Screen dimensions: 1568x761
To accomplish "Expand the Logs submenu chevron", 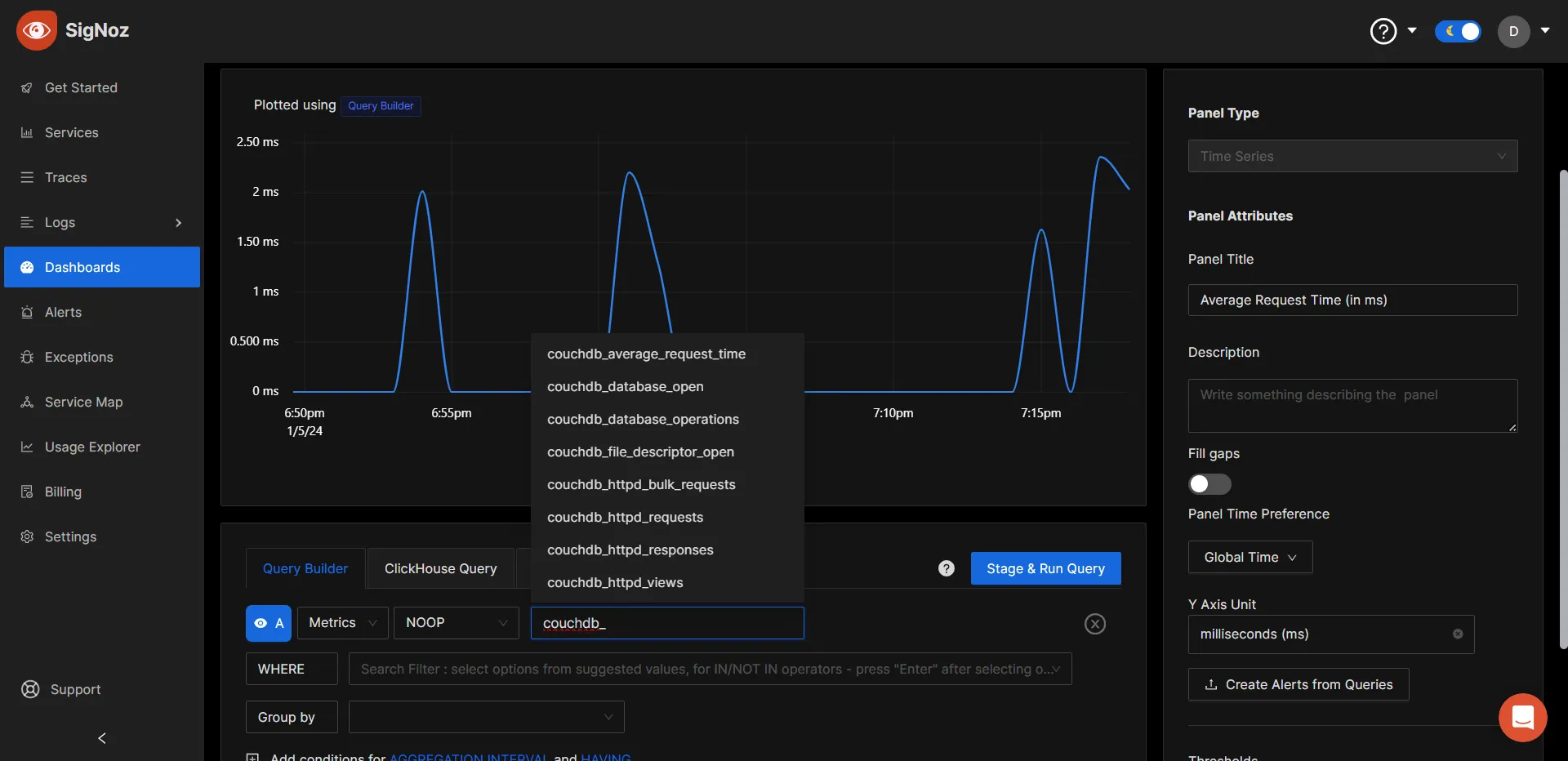I will point(178,223).
